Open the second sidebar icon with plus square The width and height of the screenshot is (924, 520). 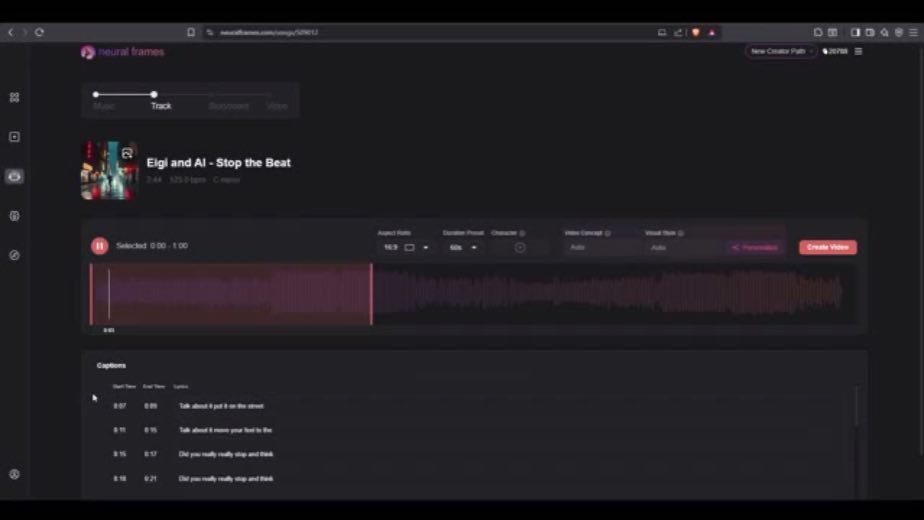(15, 137)
